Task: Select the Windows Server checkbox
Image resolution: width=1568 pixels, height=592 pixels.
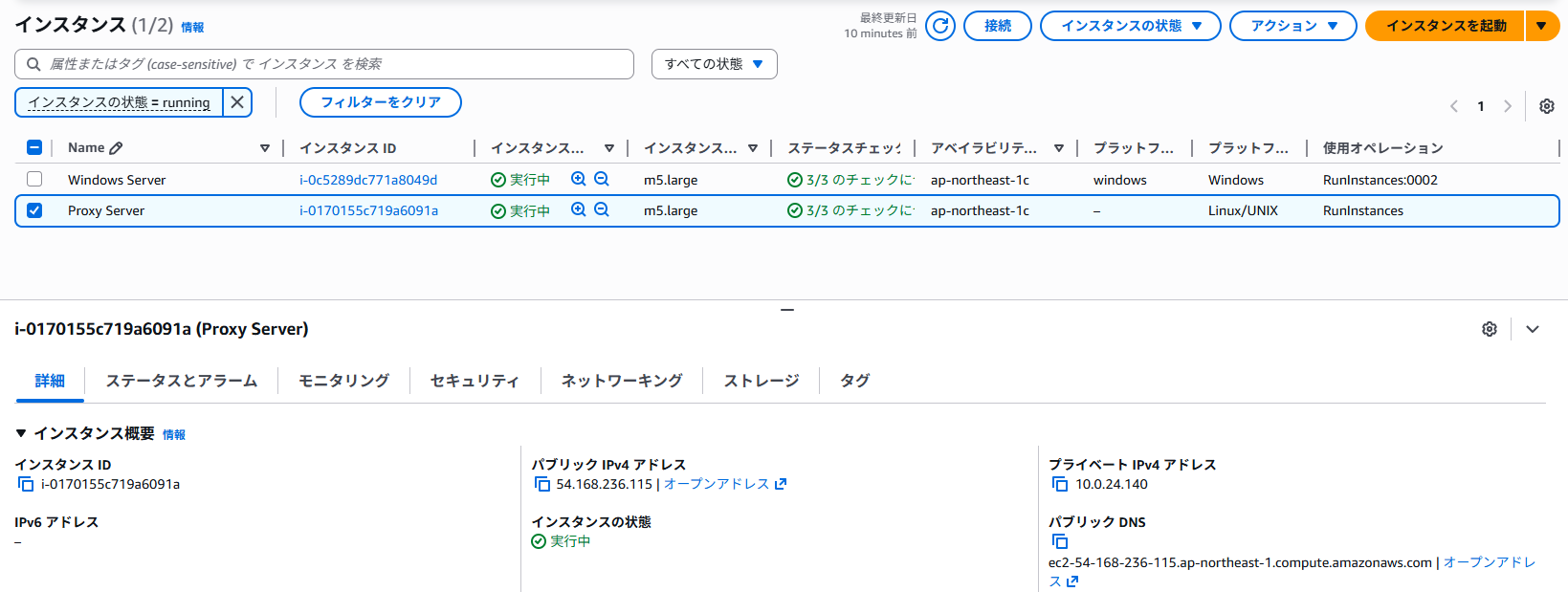Action: coord(34,180)
